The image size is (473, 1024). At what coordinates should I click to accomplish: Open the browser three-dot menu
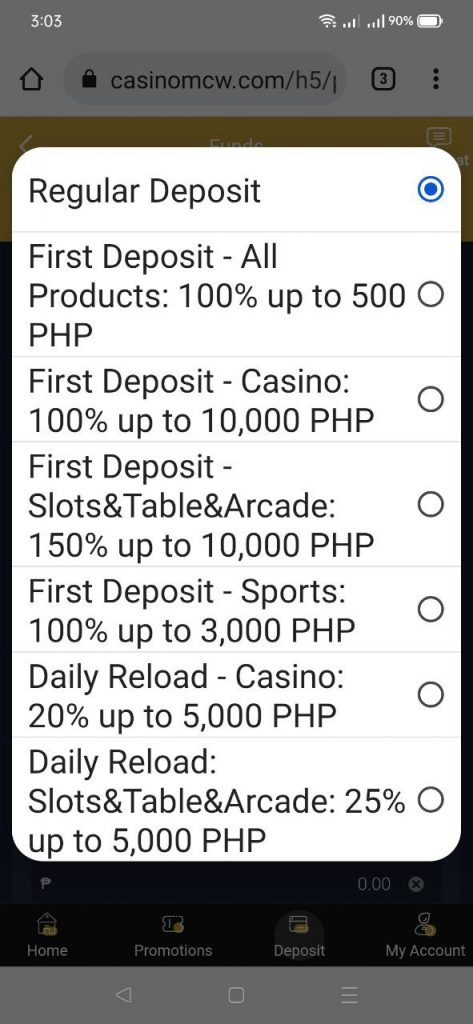[x=436, y=80]
